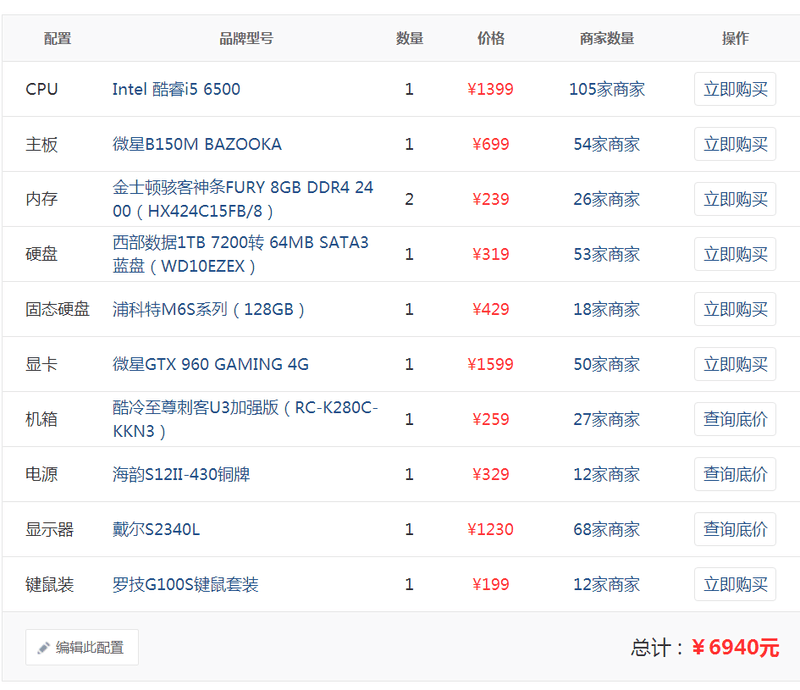Click the 电源 category label
This screenshot has width=800, height=690.
tap(41, 475)
